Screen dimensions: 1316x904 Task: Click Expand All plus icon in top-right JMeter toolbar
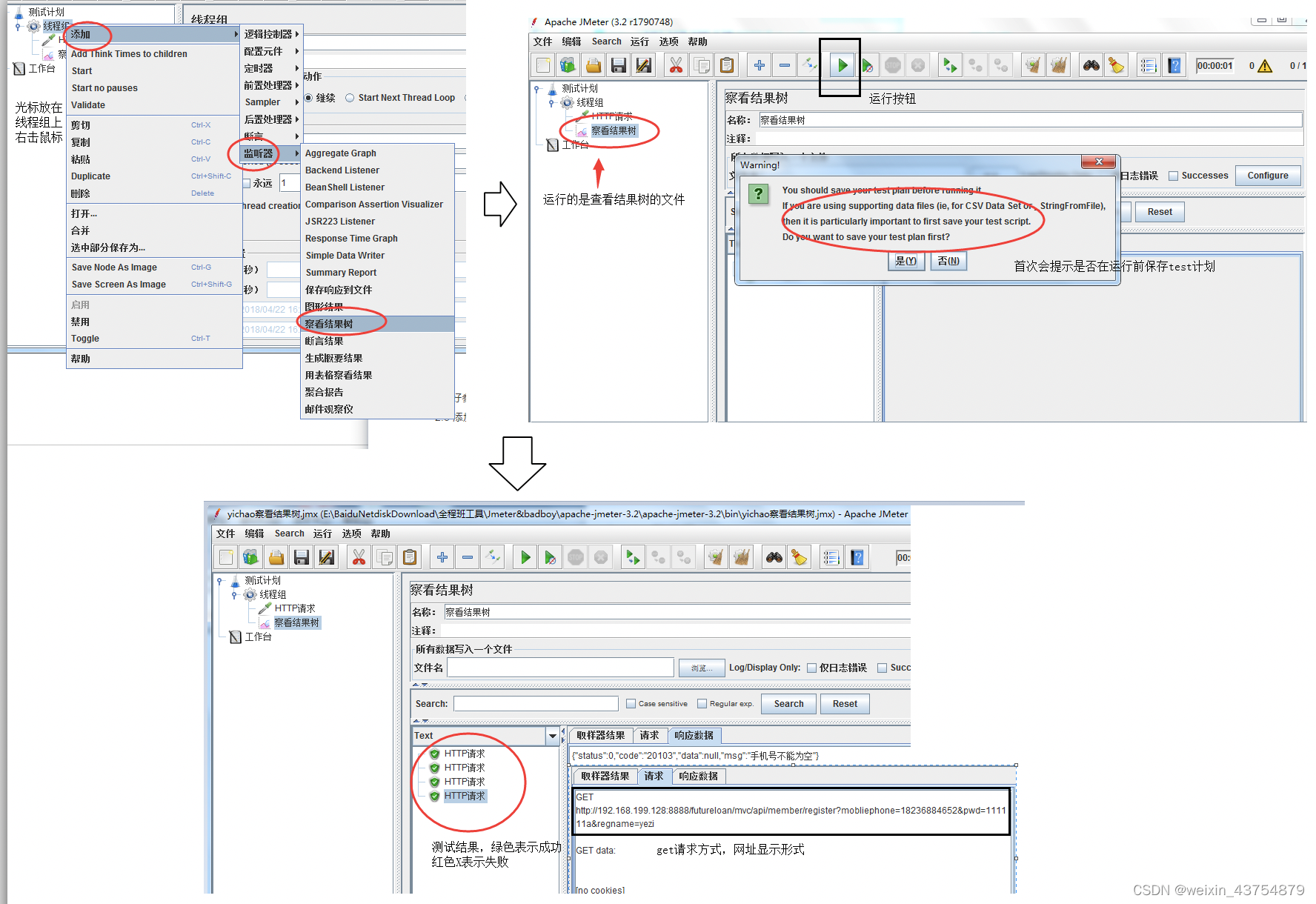(x=760, y=65)
